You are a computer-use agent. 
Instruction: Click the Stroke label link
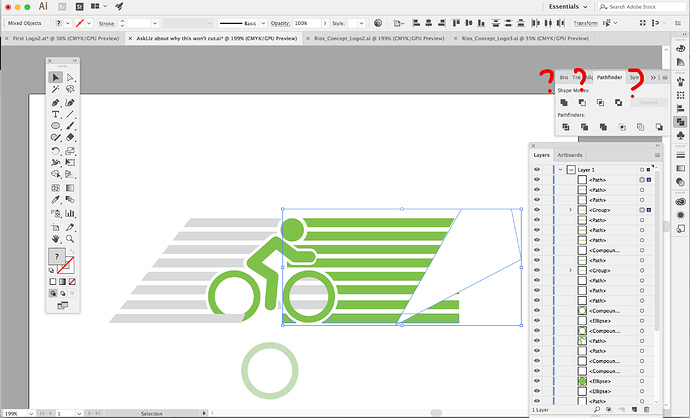pyautogui.click(x=106, y=23)
